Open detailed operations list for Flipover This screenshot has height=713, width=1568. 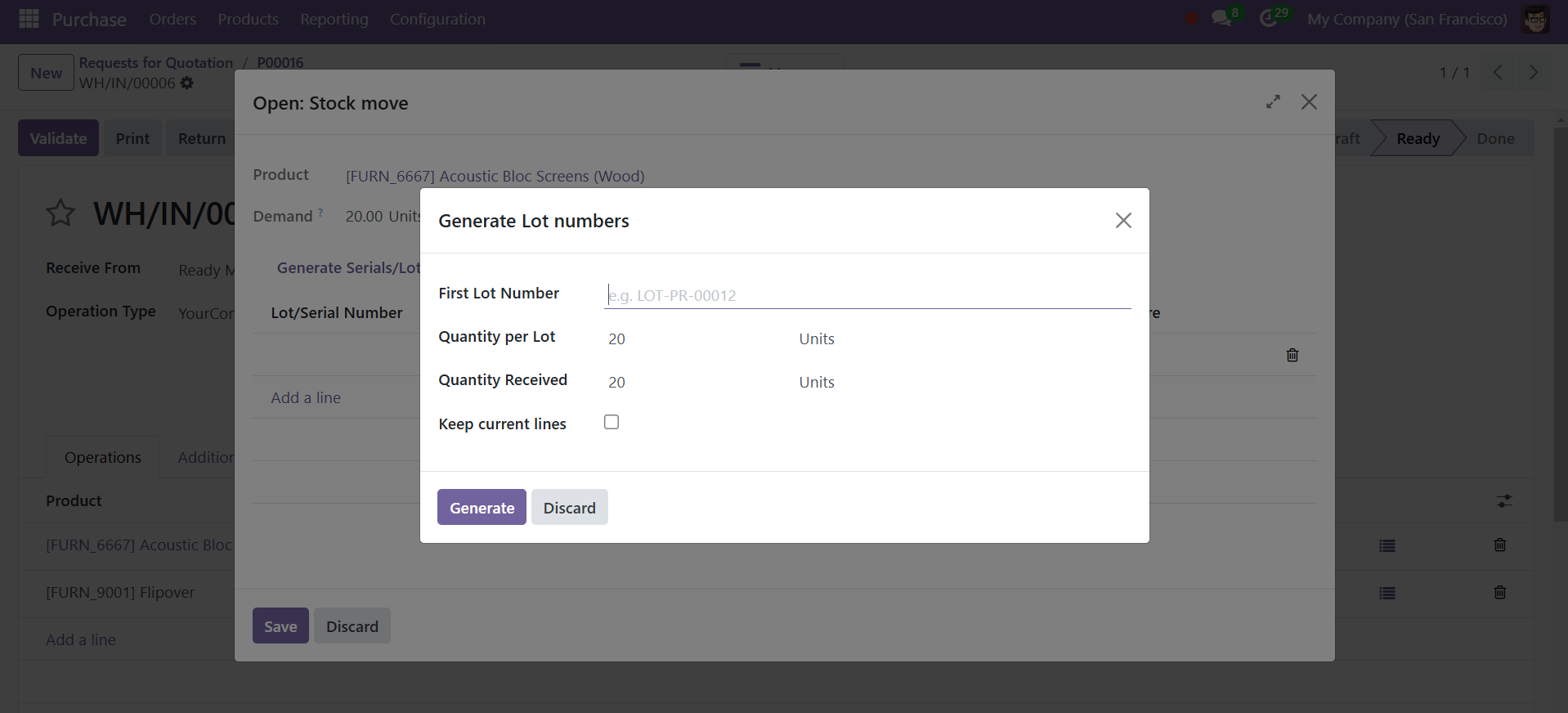[1387, 593]
